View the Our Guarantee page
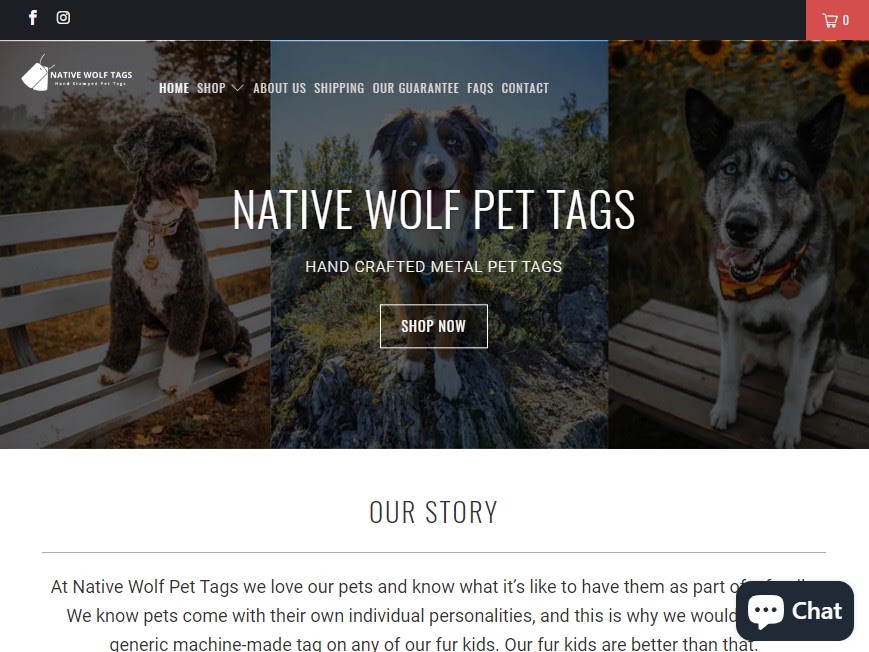 pos(416,88)
